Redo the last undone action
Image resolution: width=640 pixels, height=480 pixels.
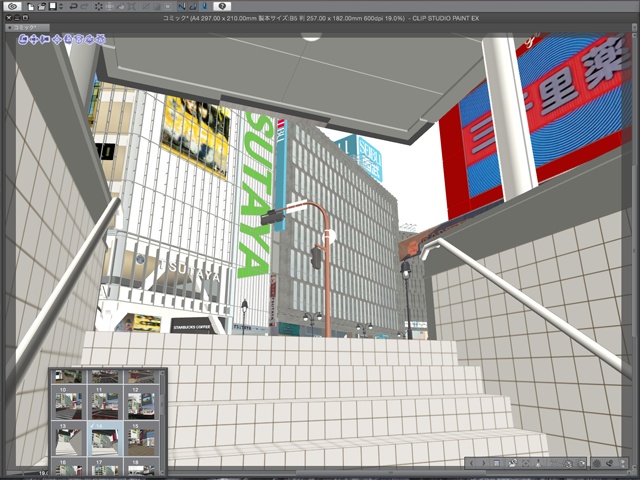(x=84, y=6)
